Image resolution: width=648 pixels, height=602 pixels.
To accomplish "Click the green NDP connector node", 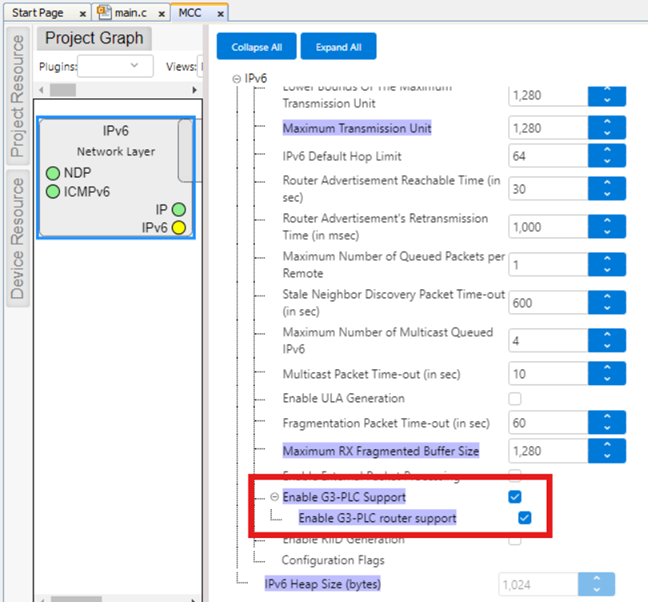I will pyautogui.click(x=53, y=174).
